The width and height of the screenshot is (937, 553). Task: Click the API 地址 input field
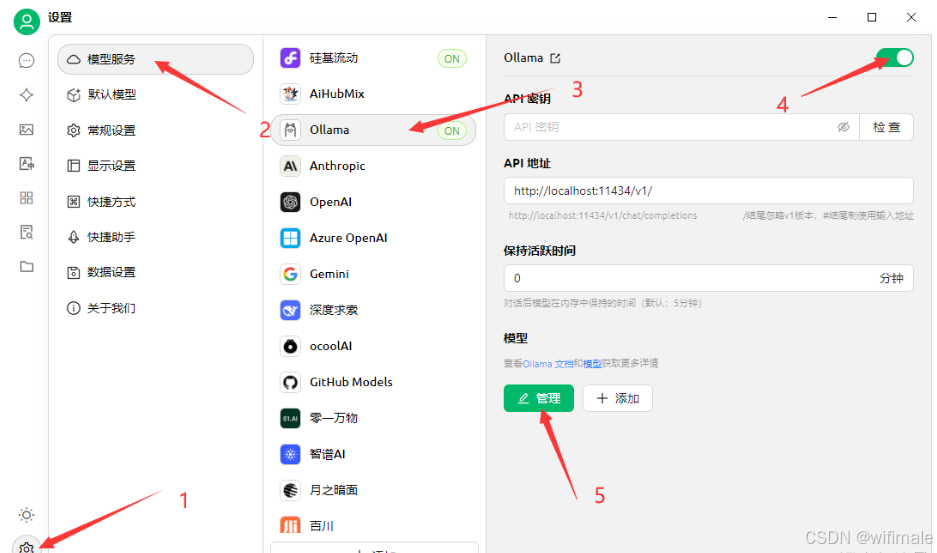[x=709, y=191]
